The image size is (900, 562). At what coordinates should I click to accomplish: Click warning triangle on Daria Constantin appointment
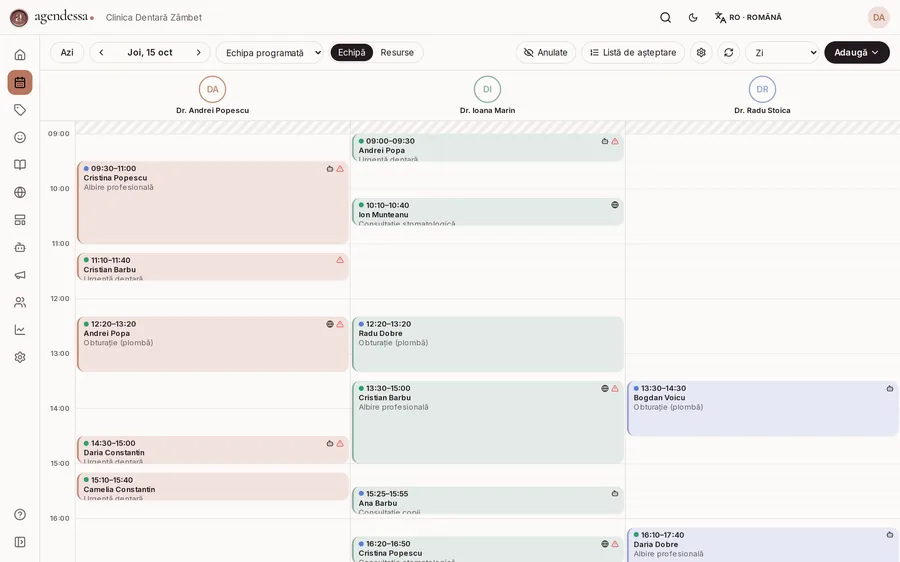pos(340,443)
